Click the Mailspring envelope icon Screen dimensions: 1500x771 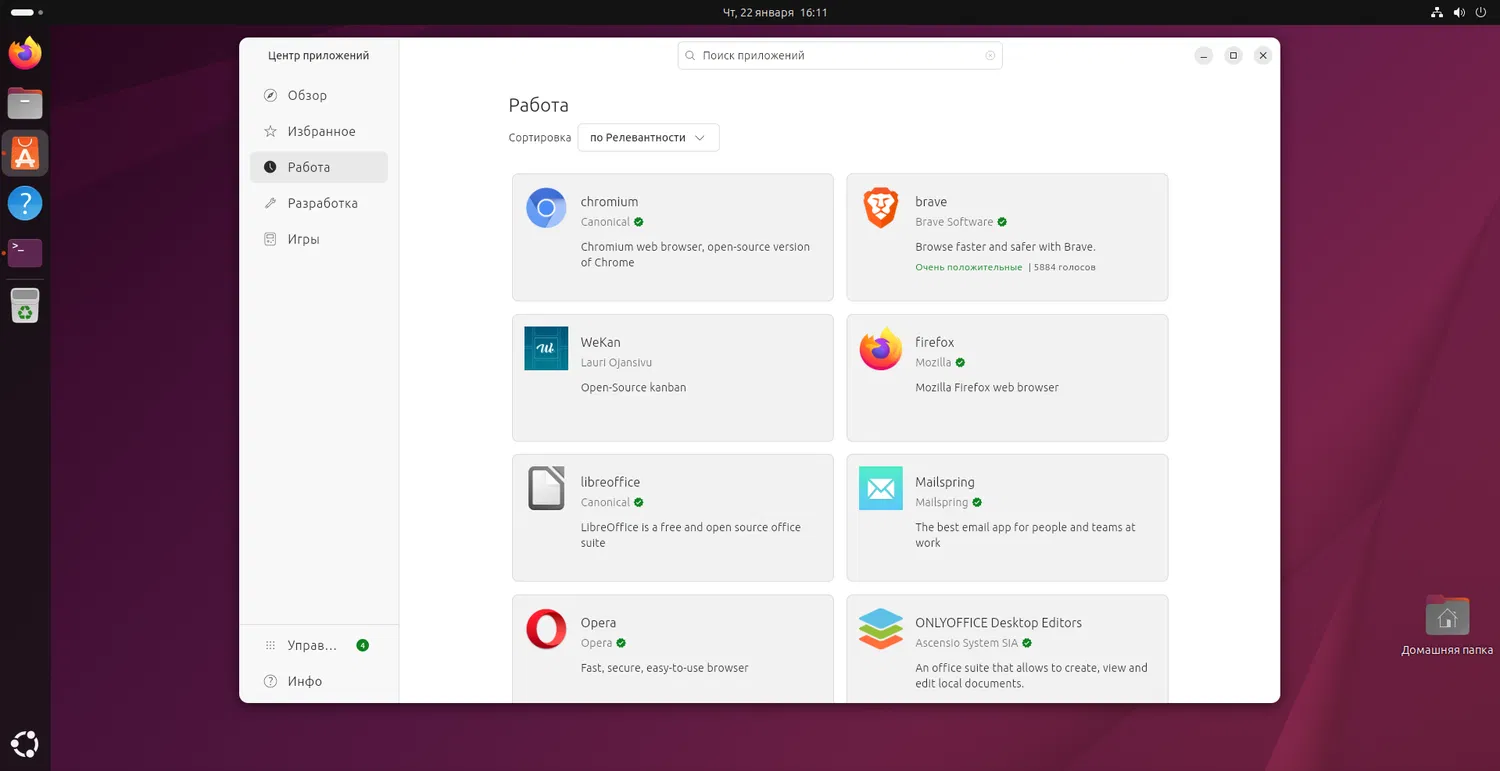tap(881, 488)
